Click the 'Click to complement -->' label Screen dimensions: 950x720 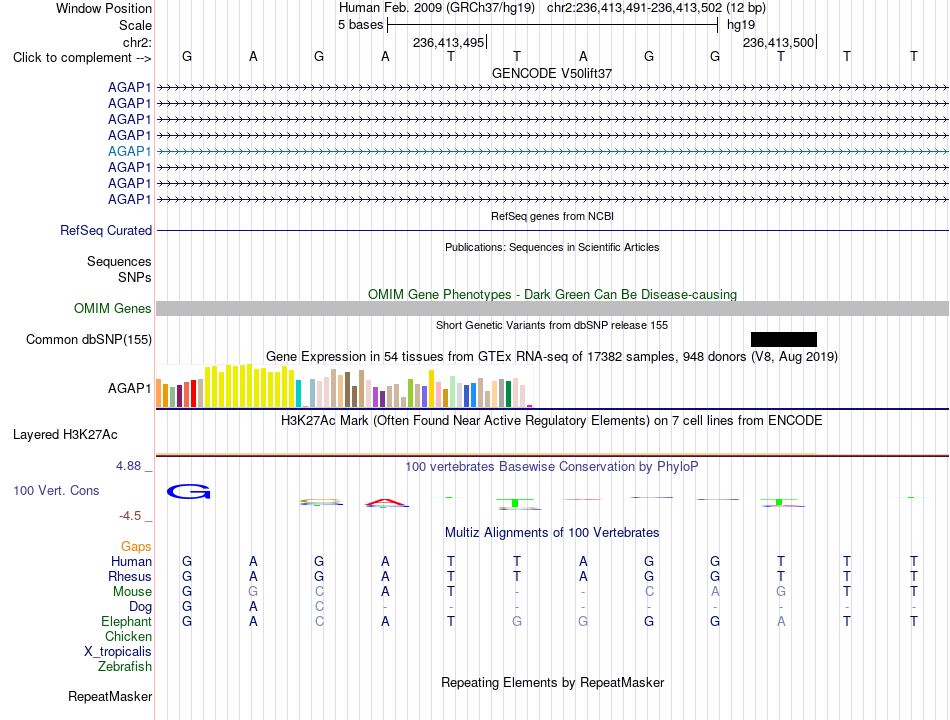82,58
